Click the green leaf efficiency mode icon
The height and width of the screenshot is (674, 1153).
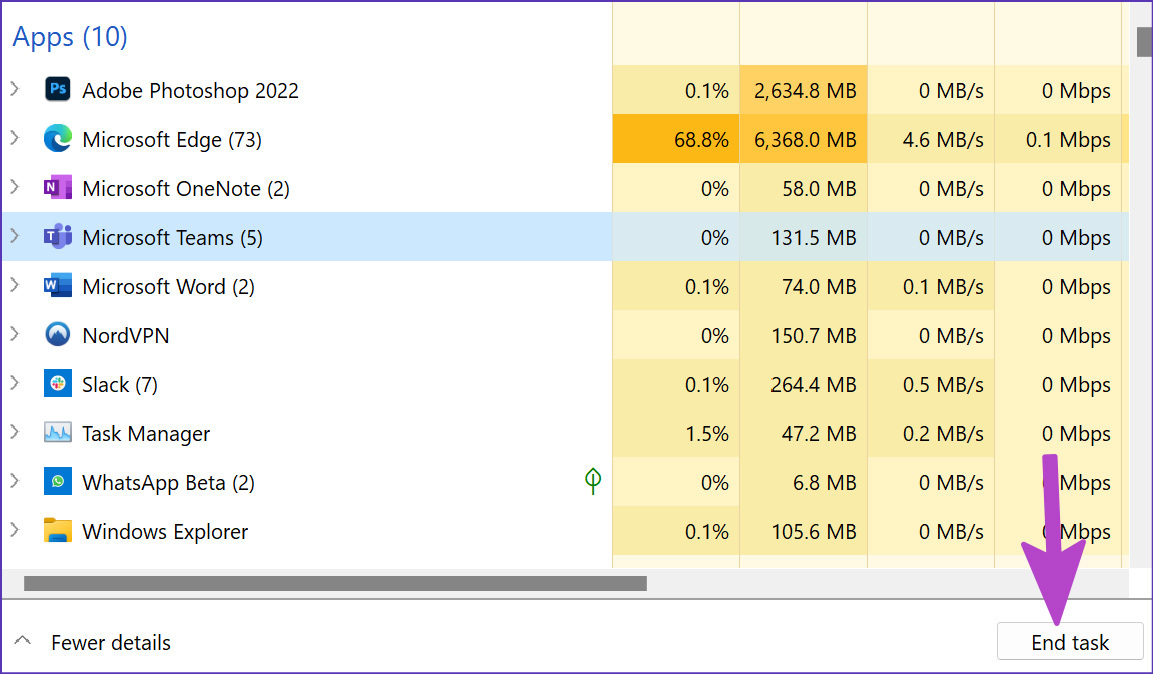[x=593, y=481]
